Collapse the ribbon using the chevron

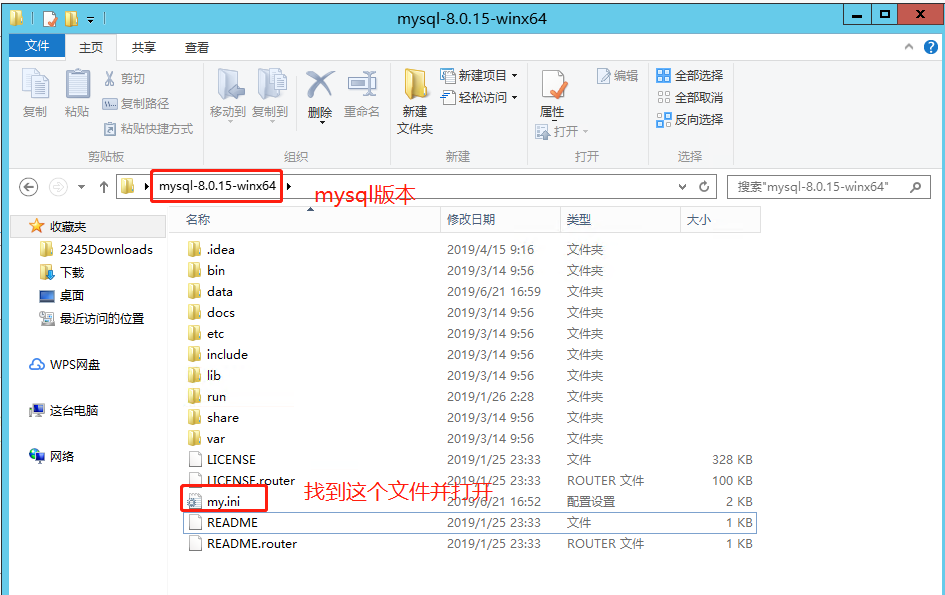point(908,46)
